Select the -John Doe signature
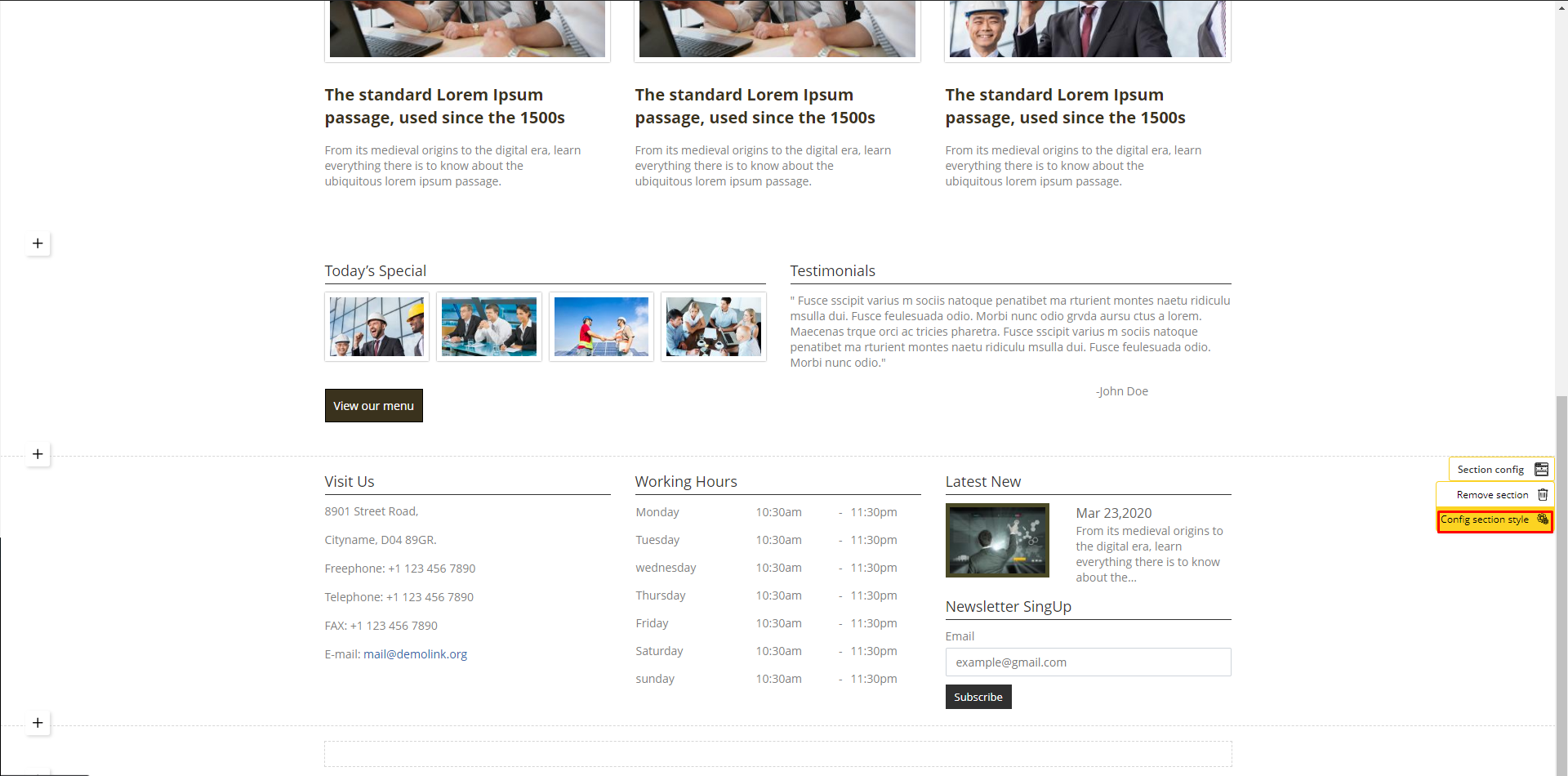This screenshot has width=1568, height=776. (1121, 391)
